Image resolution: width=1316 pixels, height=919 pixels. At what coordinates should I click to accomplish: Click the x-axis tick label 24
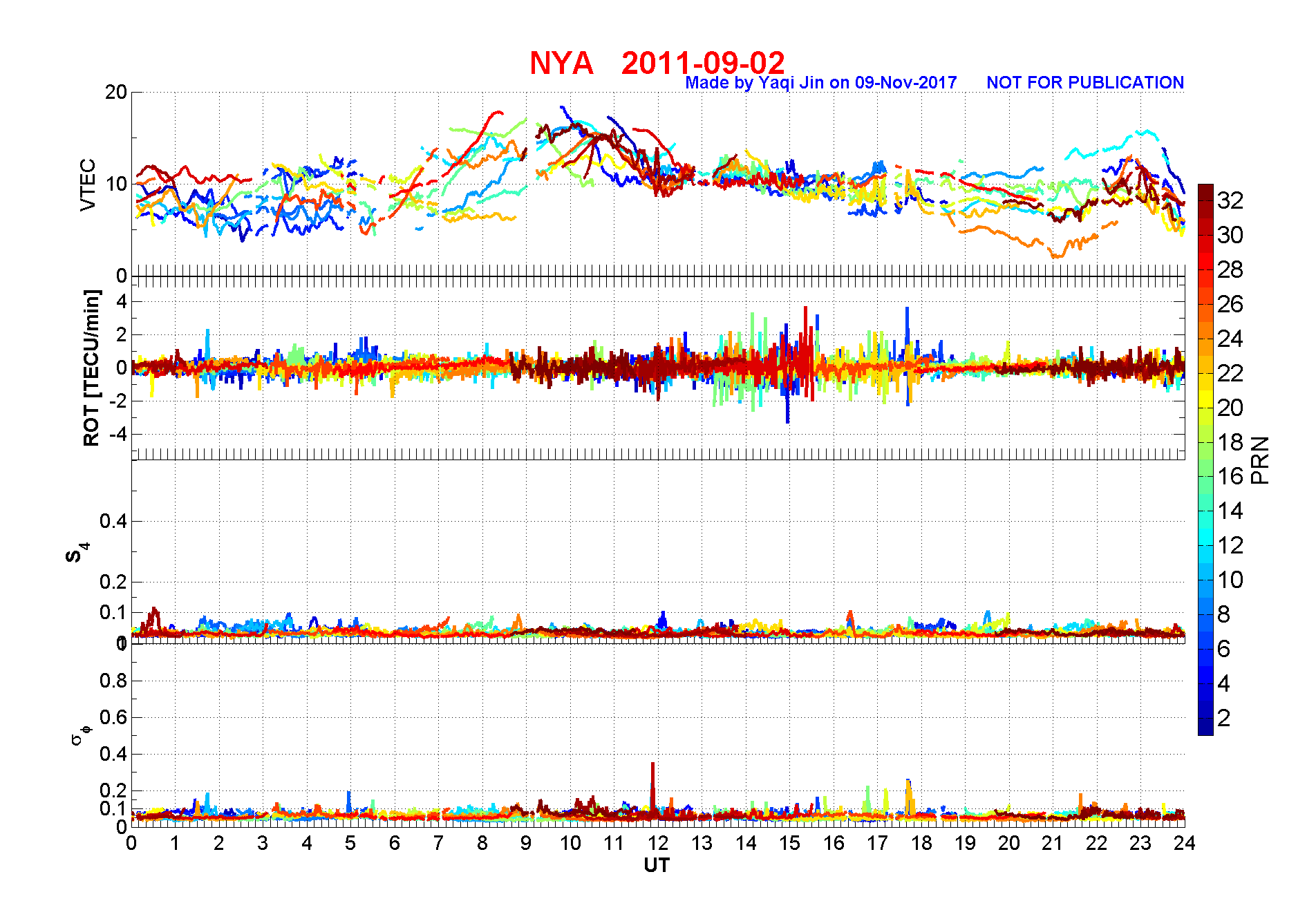[1185, 843]
